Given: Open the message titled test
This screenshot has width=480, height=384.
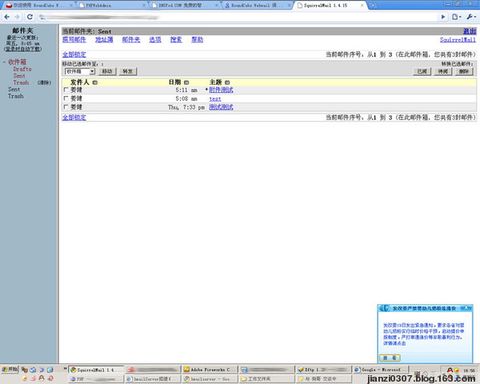Looking at the screenshot, I should 215,99.
